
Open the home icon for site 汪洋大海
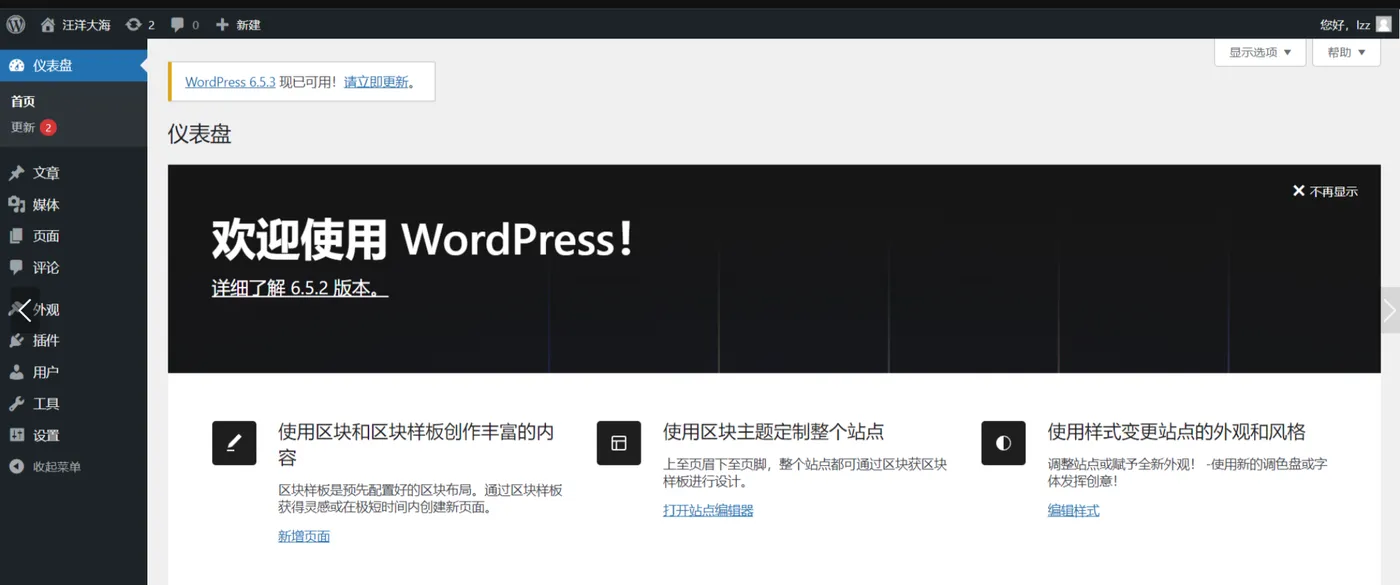click(x=48, y=24)
